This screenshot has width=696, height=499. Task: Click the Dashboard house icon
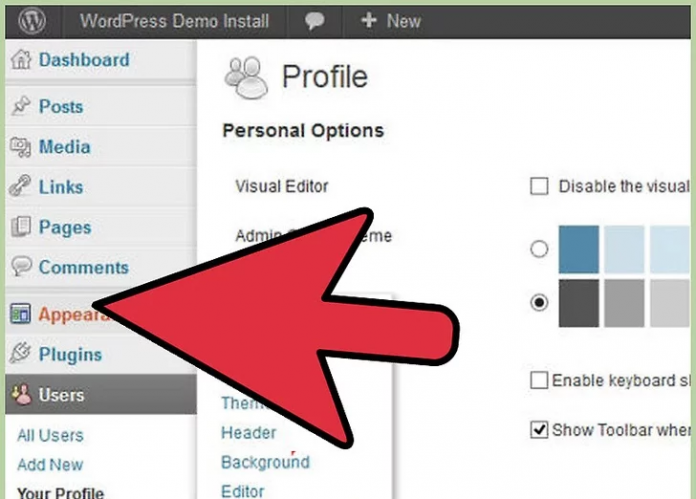[20, 60]
